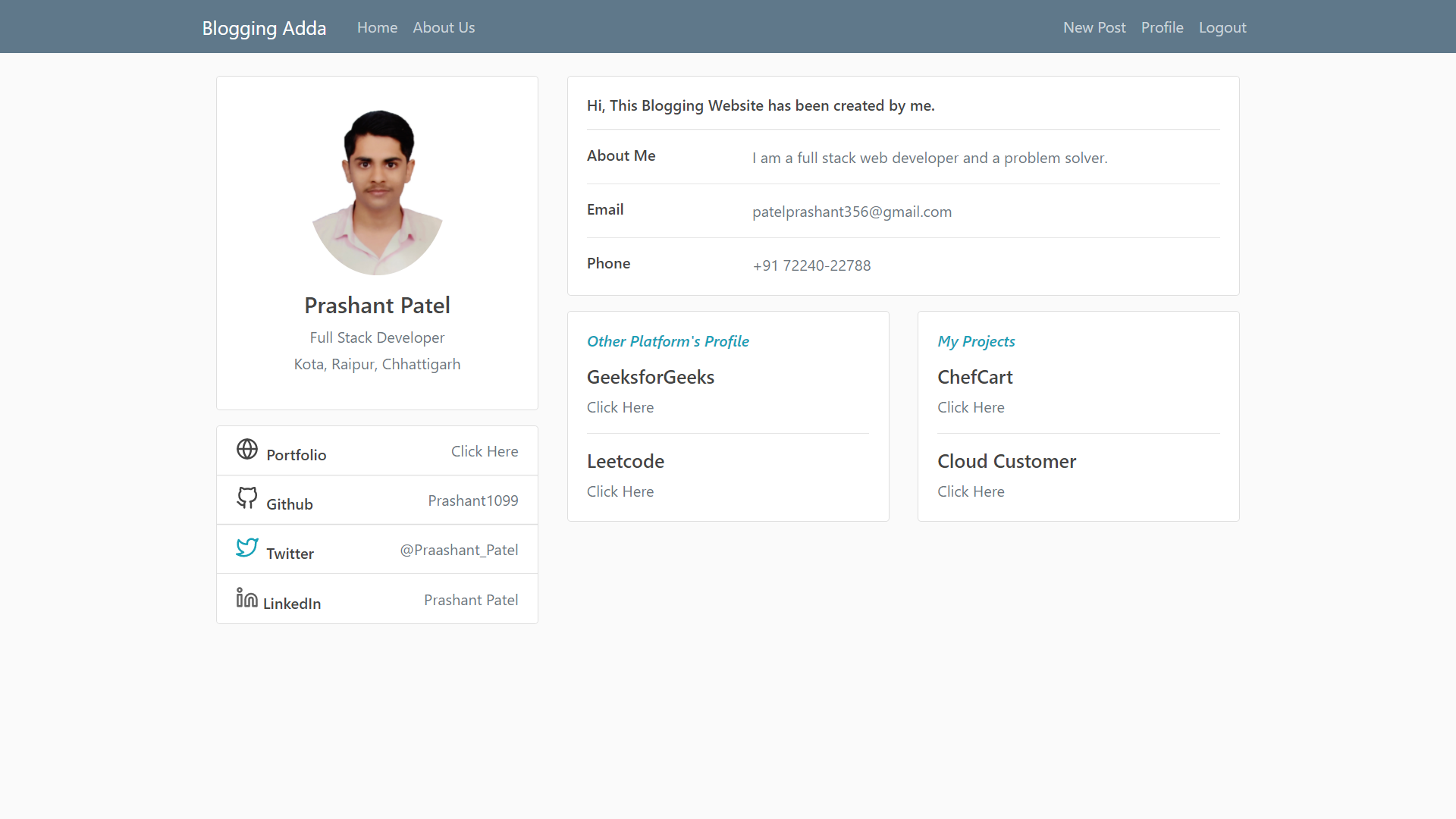Click Here under ChefCart
This screenshot has height=819, width=1456.
click(971, 407)
